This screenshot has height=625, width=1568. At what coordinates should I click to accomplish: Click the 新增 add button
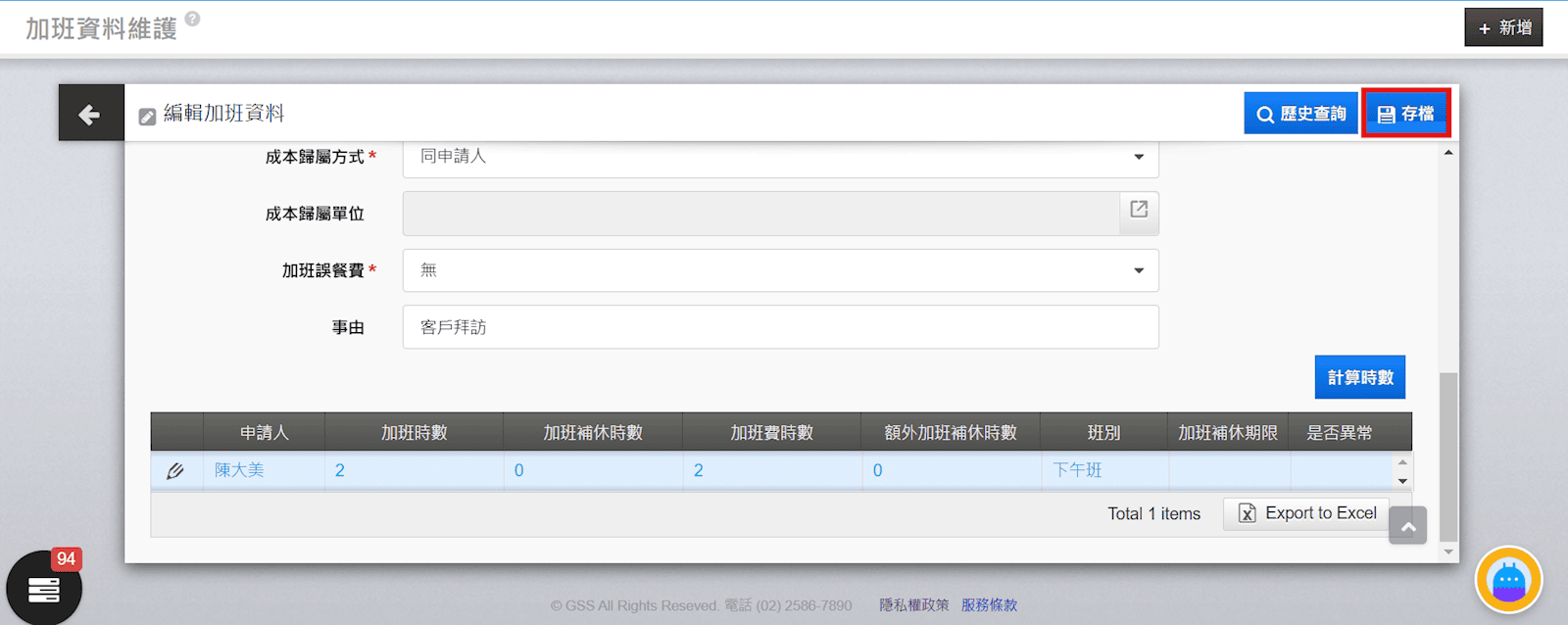click(1503, 27)
